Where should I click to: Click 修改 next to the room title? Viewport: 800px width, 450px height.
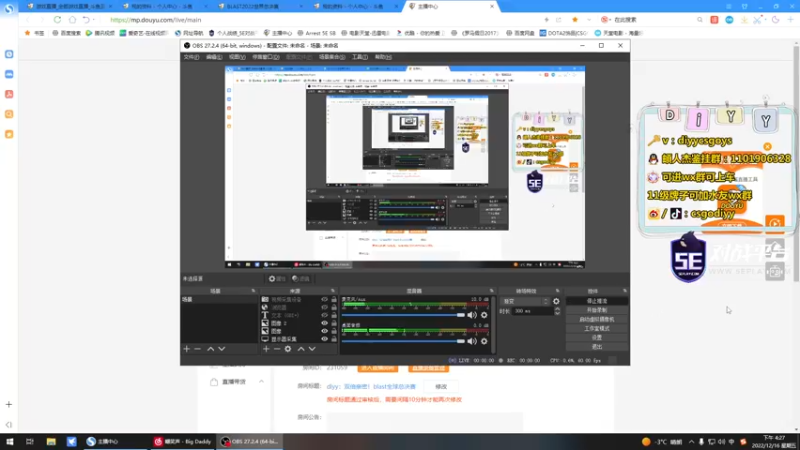(x=441, y=387)
